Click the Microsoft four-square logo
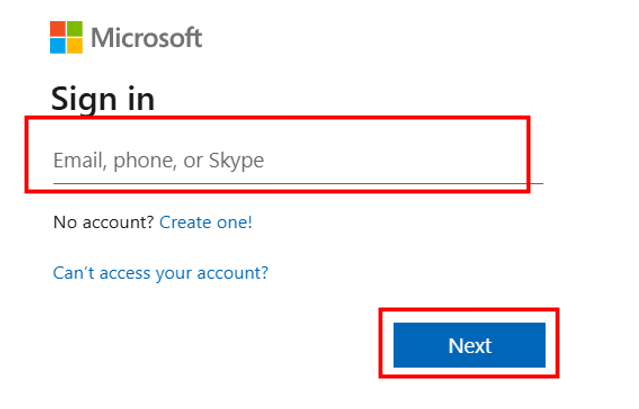 (x=66, y=38)
